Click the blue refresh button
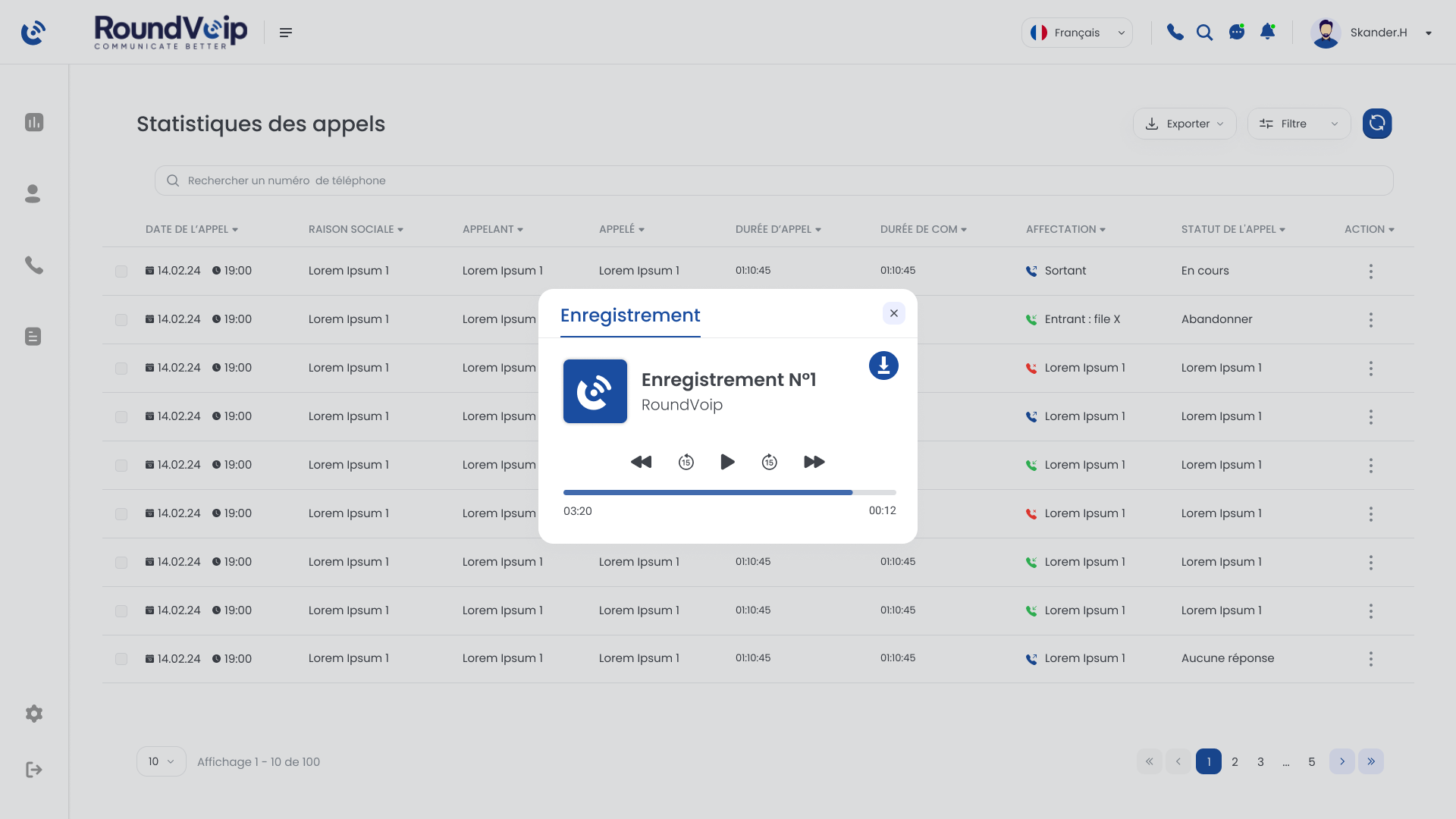The width and height of the screenshot is (1456, 819). point(1377,124)
